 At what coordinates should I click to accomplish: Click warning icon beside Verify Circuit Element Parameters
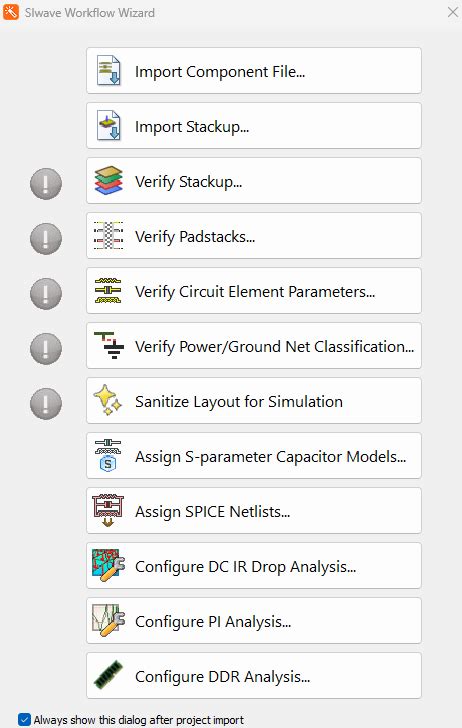pyautogui.click(x=46, y=293)
